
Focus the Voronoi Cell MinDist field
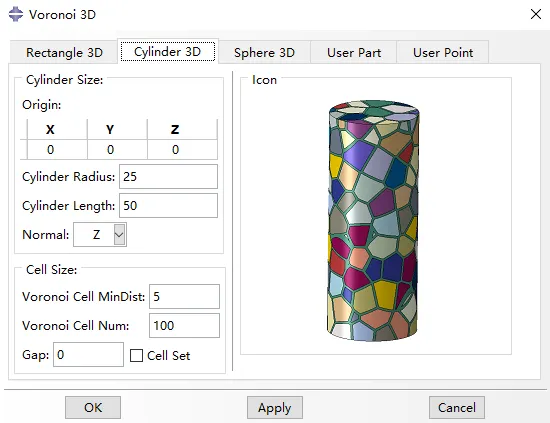pyautogui.click(x=185, y=296)
